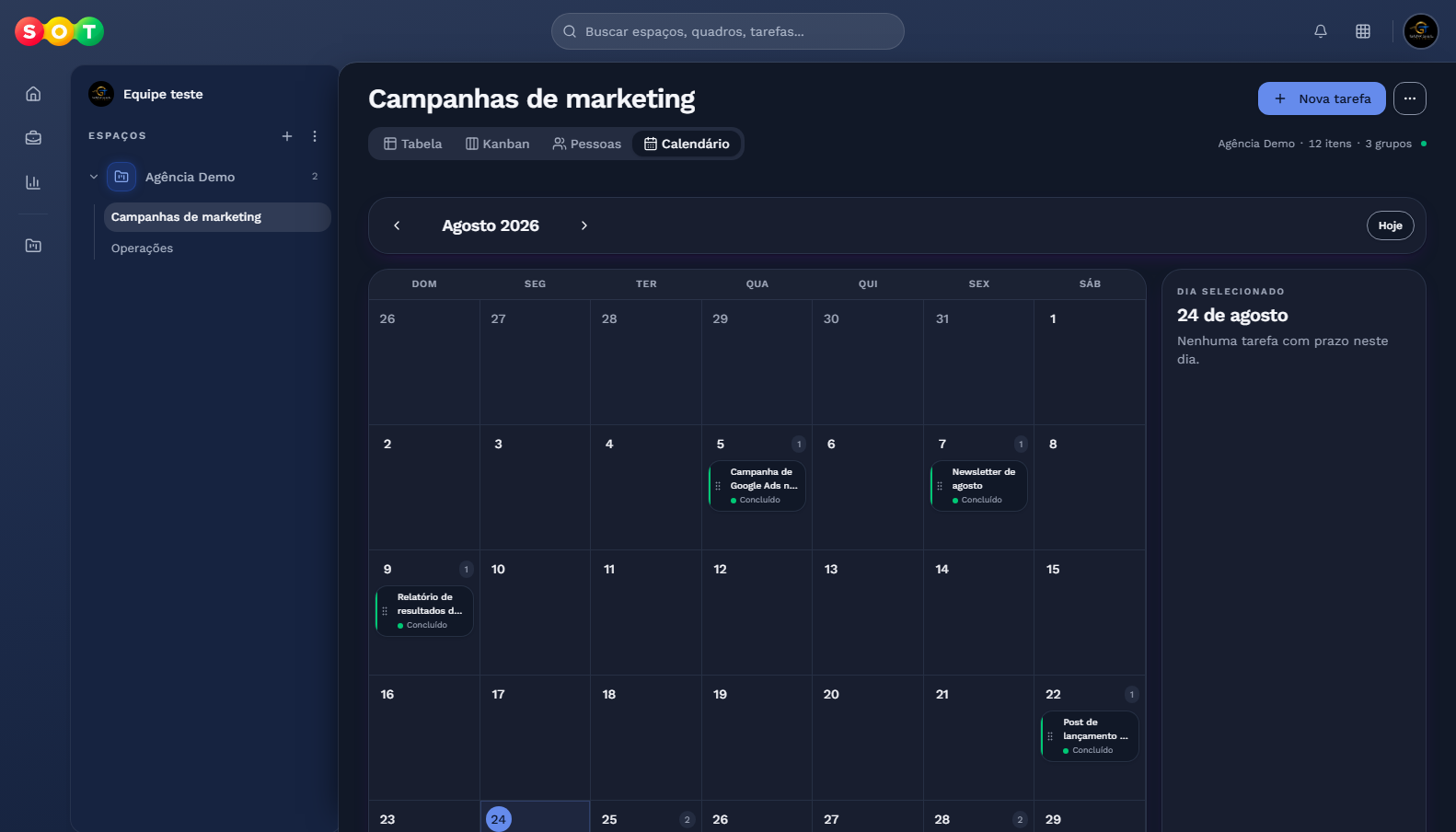The image size is (1456, 832).
Task: Grab handle of Campanha de Google Ads card
Action: point(718,486)
